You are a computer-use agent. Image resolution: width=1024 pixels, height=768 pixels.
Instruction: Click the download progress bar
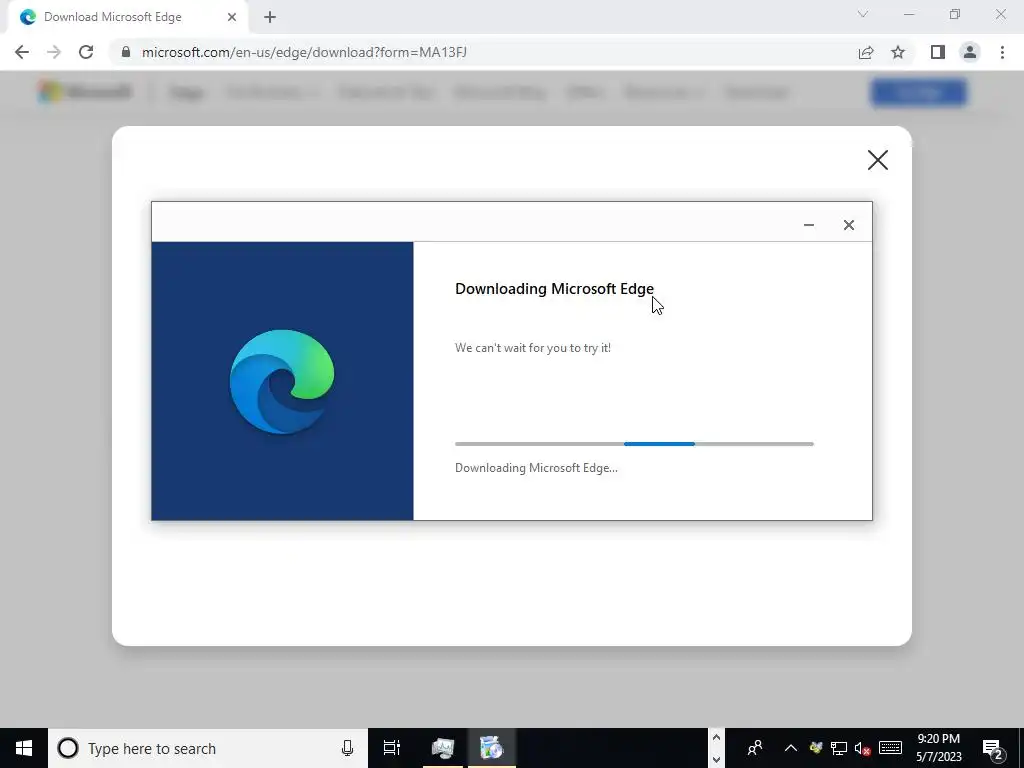click(x=634, y=444)
